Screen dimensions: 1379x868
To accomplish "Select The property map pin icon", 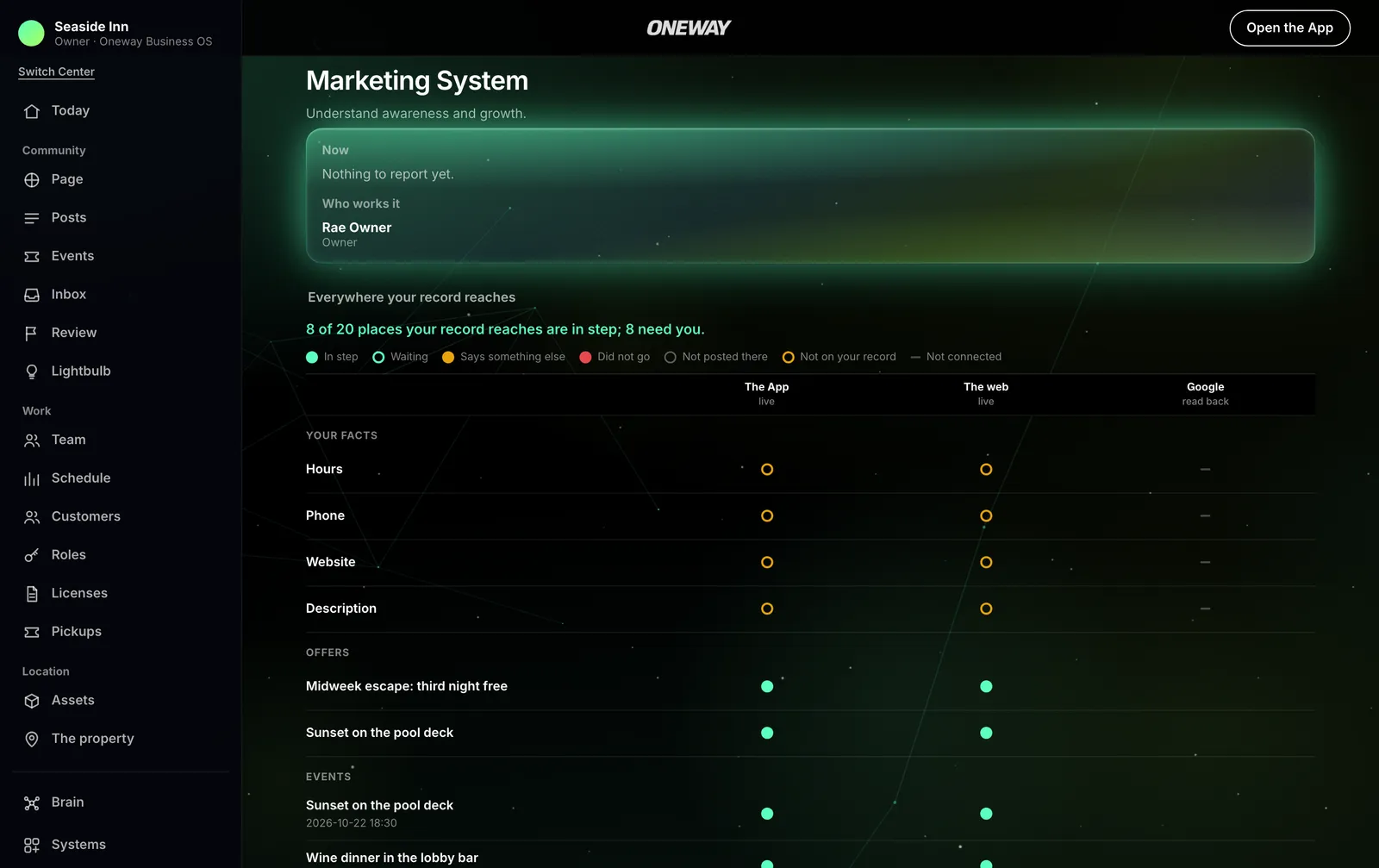I will click(32, 739).
